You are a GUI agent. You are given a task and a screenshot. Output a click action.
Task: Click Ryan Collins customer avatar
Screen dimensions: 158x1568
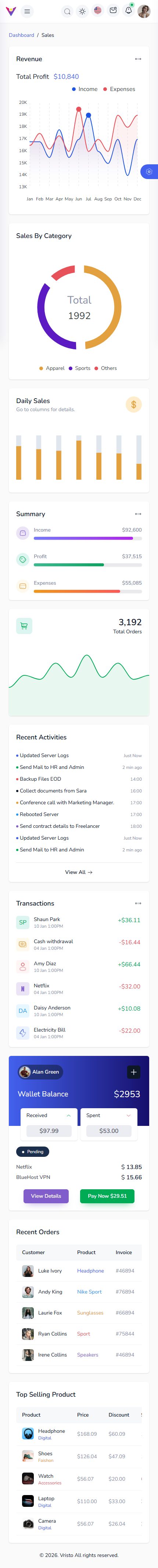[28, 1334]
